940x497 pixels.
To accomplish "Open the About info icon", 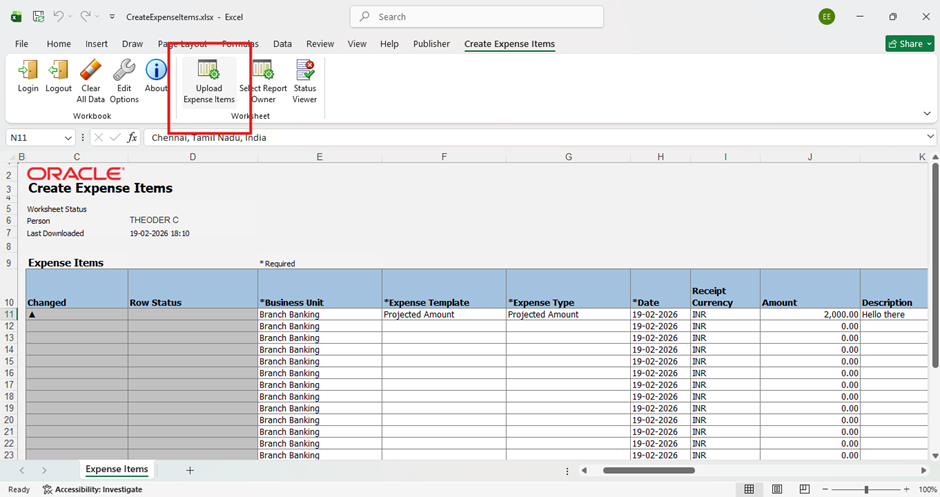I will point(156,70).
